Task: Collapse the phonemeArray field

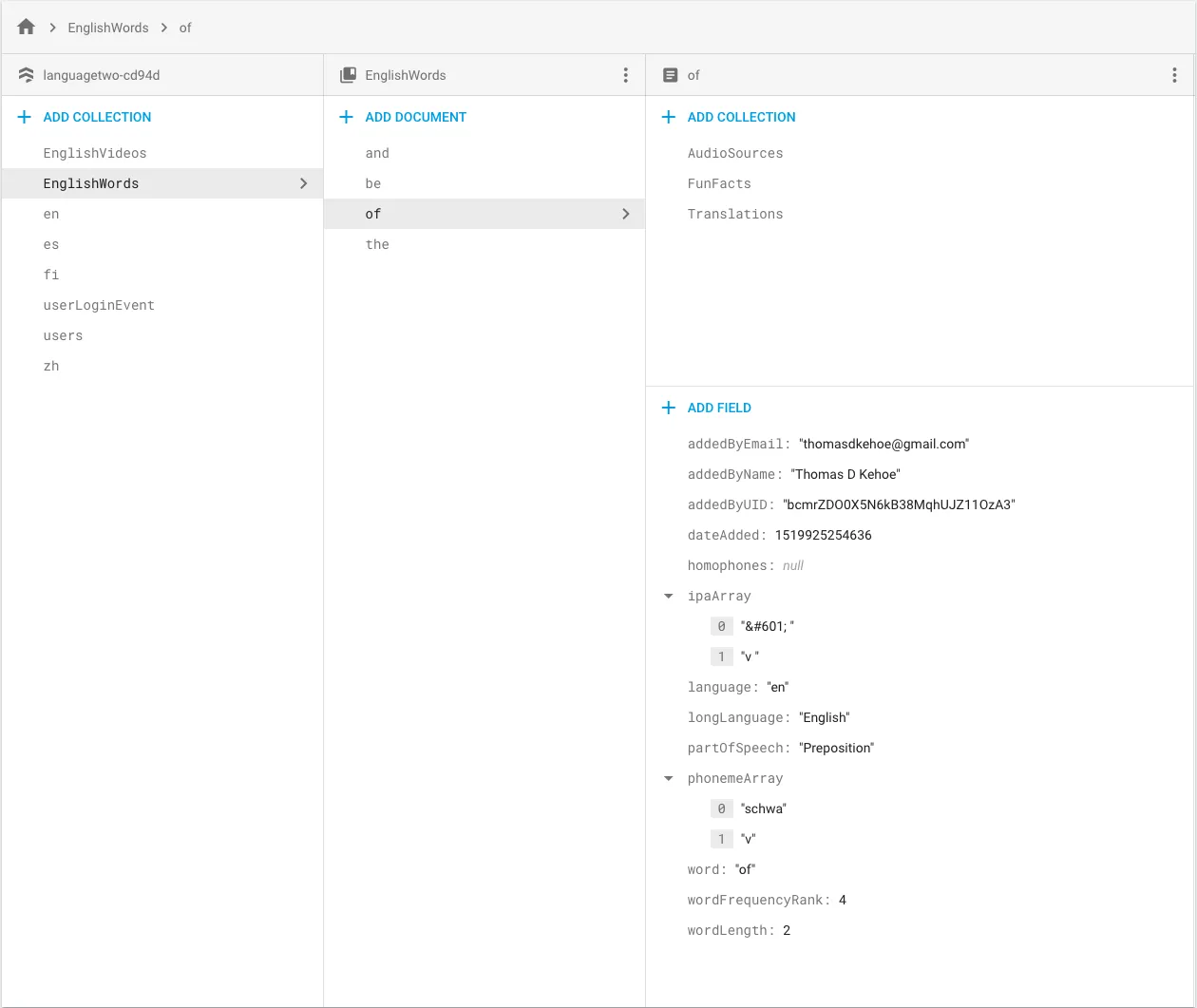Action: click(x=669, y=779)
